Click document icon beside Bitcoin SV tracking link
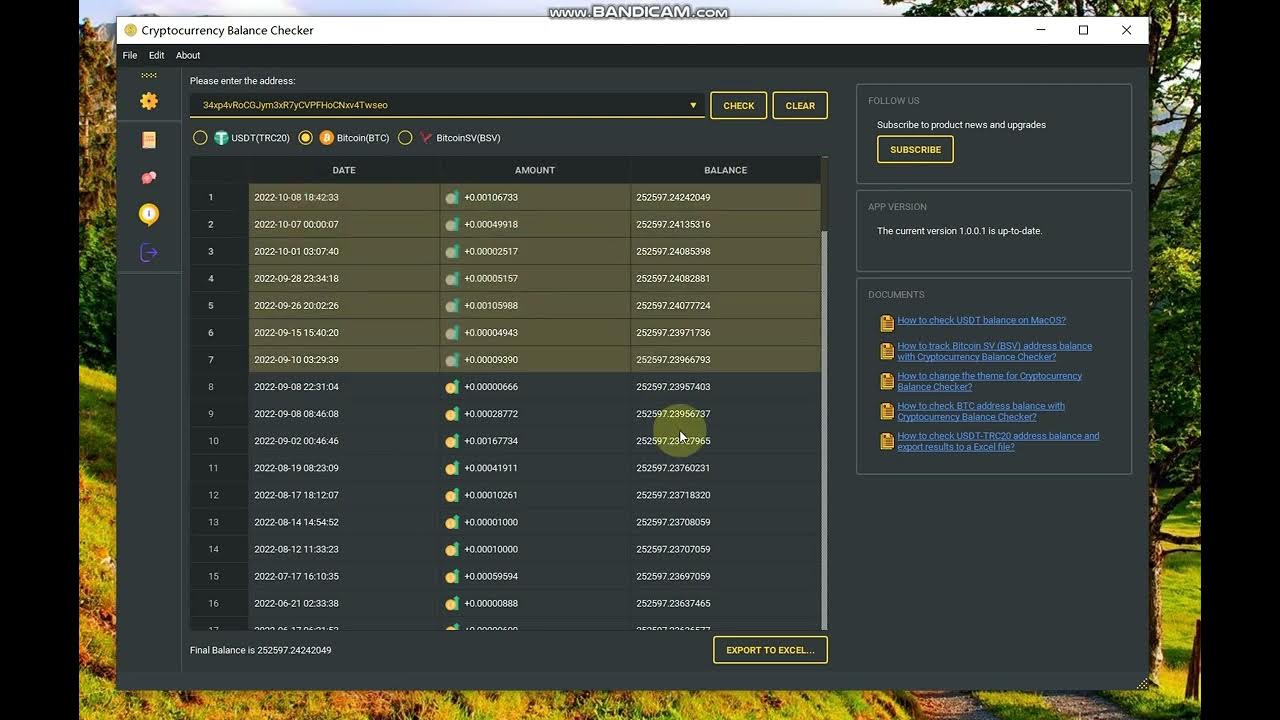Viewport: 1280px width, 720px height. coord(886,351)
